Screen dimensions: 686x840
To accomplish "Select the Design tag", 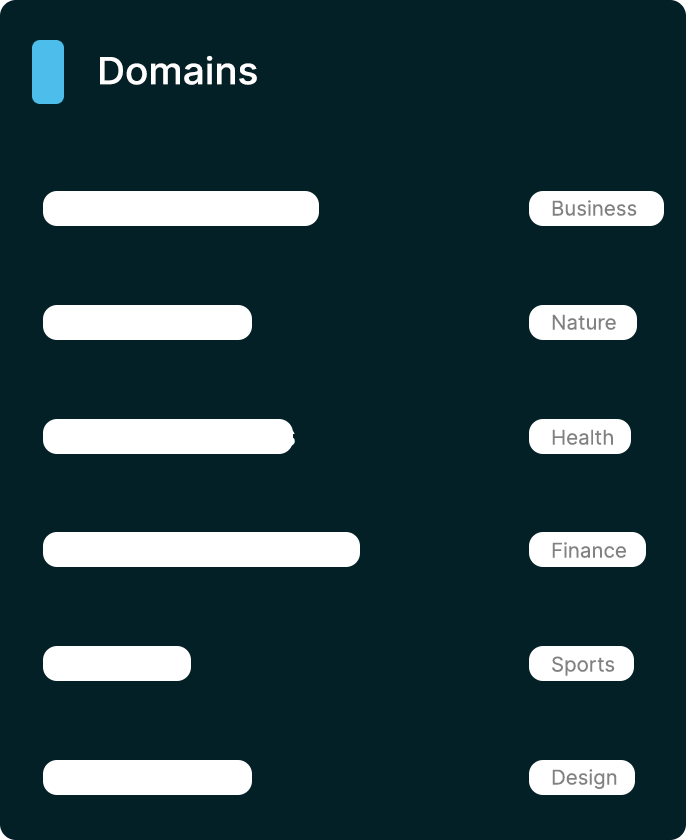I will 582,777.
